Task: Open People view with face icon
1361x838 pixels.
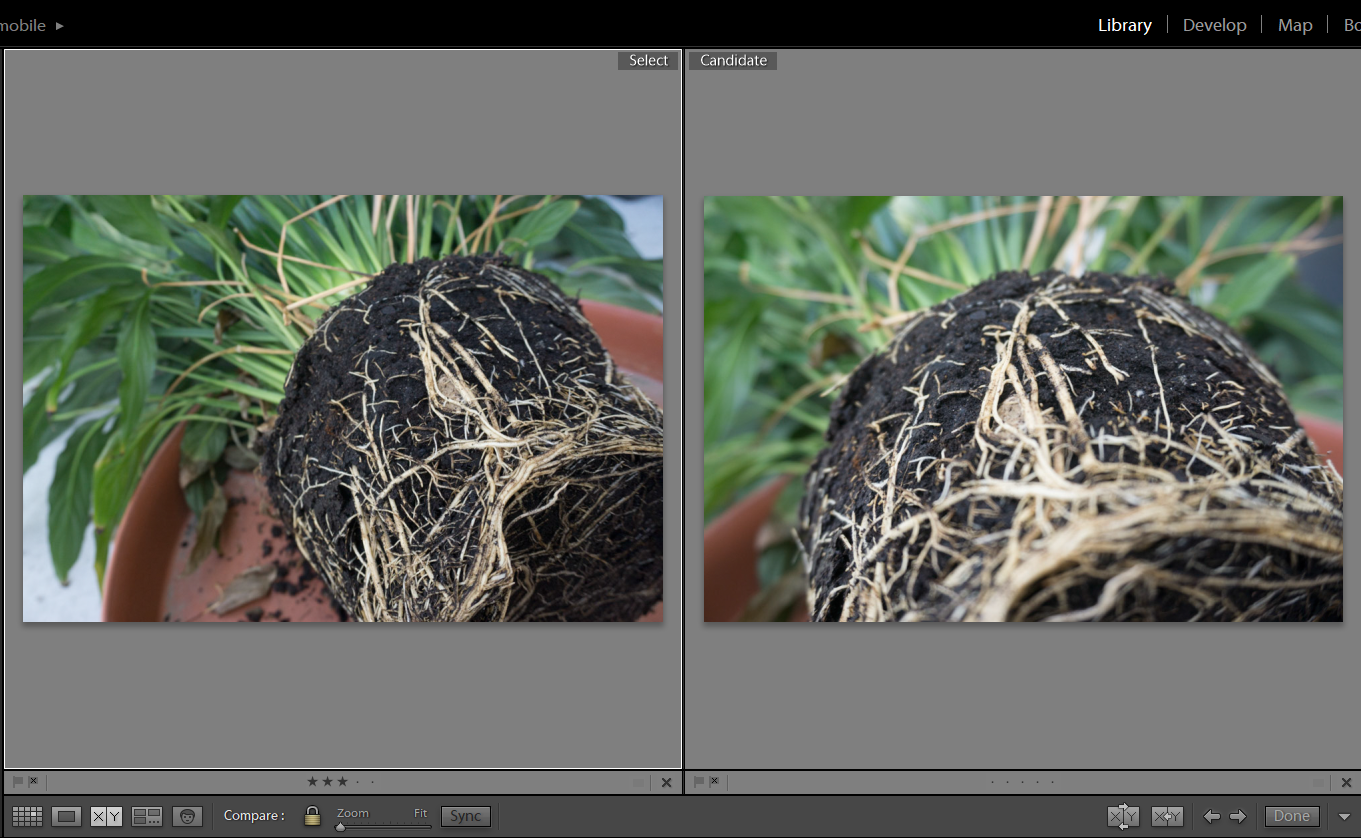Action: coord(187,816)
